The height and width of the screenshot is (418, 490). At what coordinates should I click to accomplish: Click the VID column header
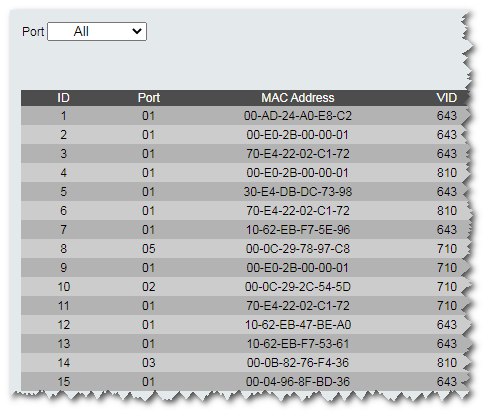click(x=446, y=98)
